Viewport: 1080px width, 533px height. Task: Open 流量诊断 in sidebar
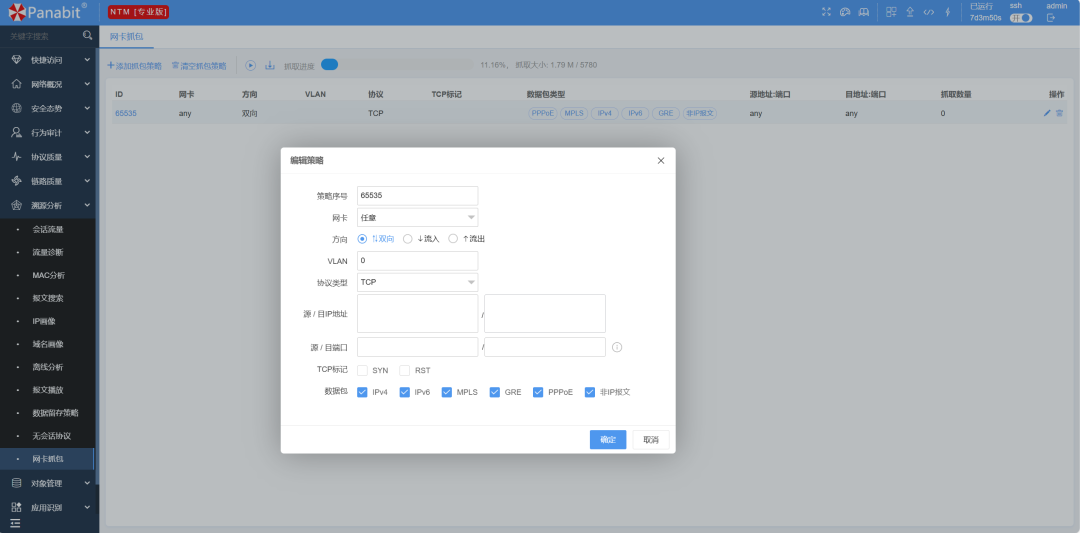(x=48, y=252)
